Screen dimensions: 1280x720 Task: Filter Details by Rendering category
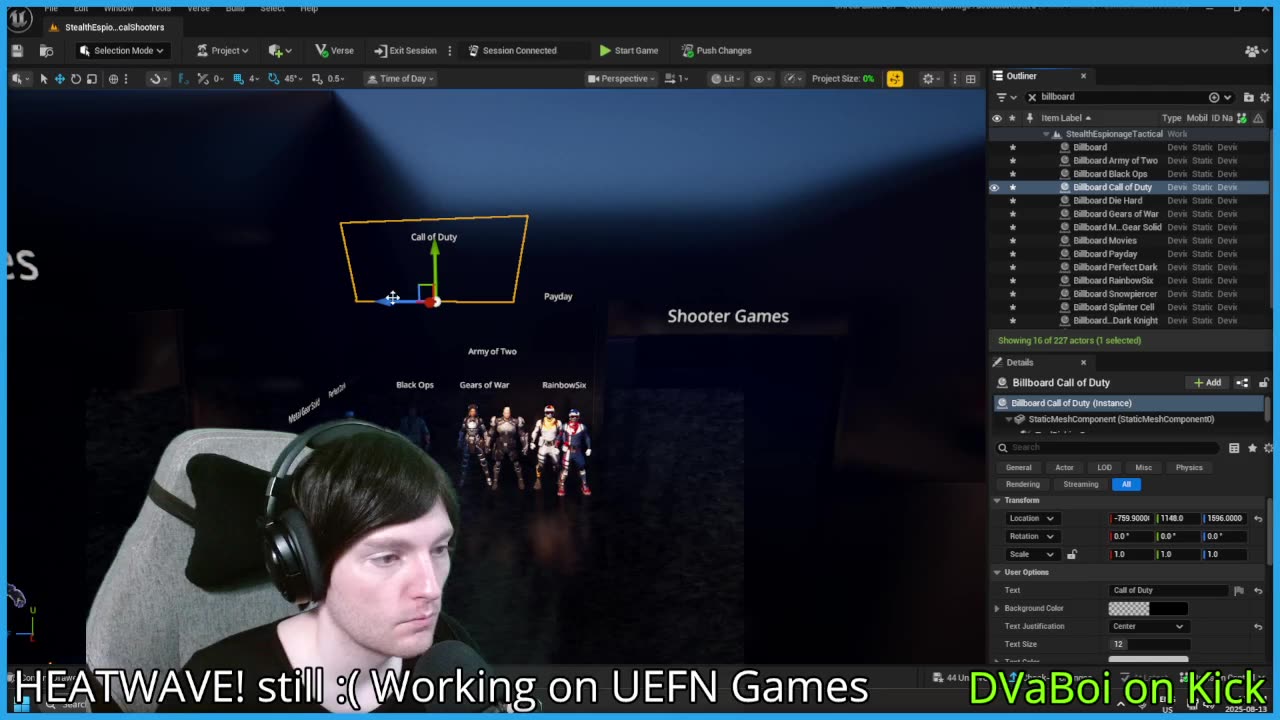tap(1022, 484)
